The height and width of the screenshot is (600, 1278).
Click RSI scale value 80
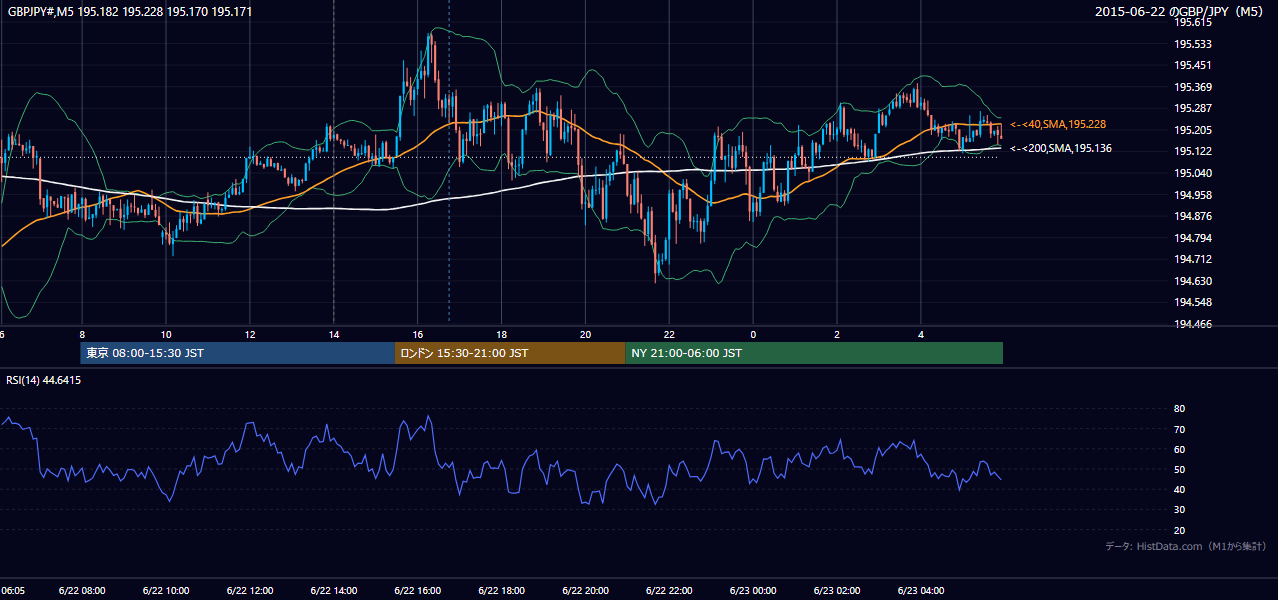[1179, 409]
